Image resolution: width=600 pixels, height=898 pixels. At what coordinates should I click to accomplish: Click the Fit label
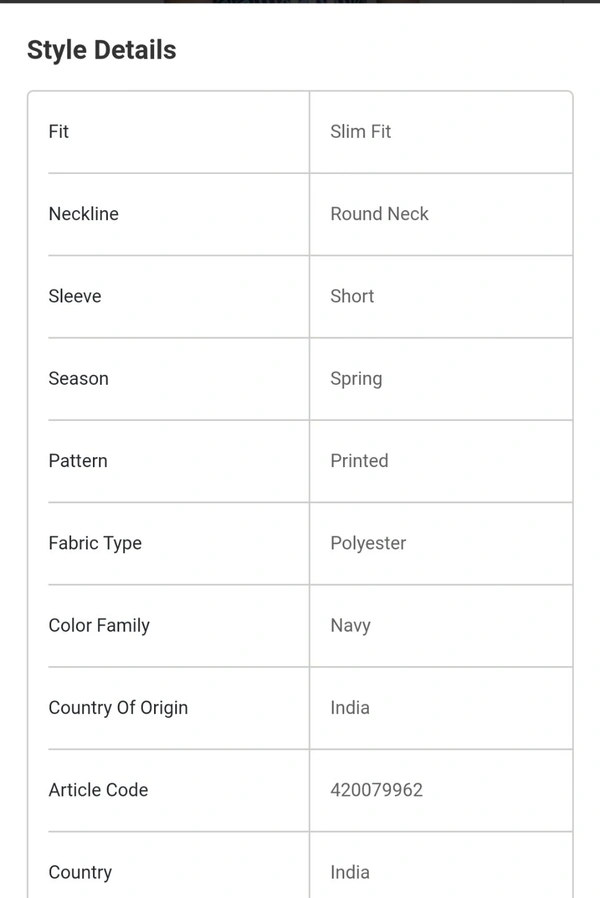click(x=58, y=132)
